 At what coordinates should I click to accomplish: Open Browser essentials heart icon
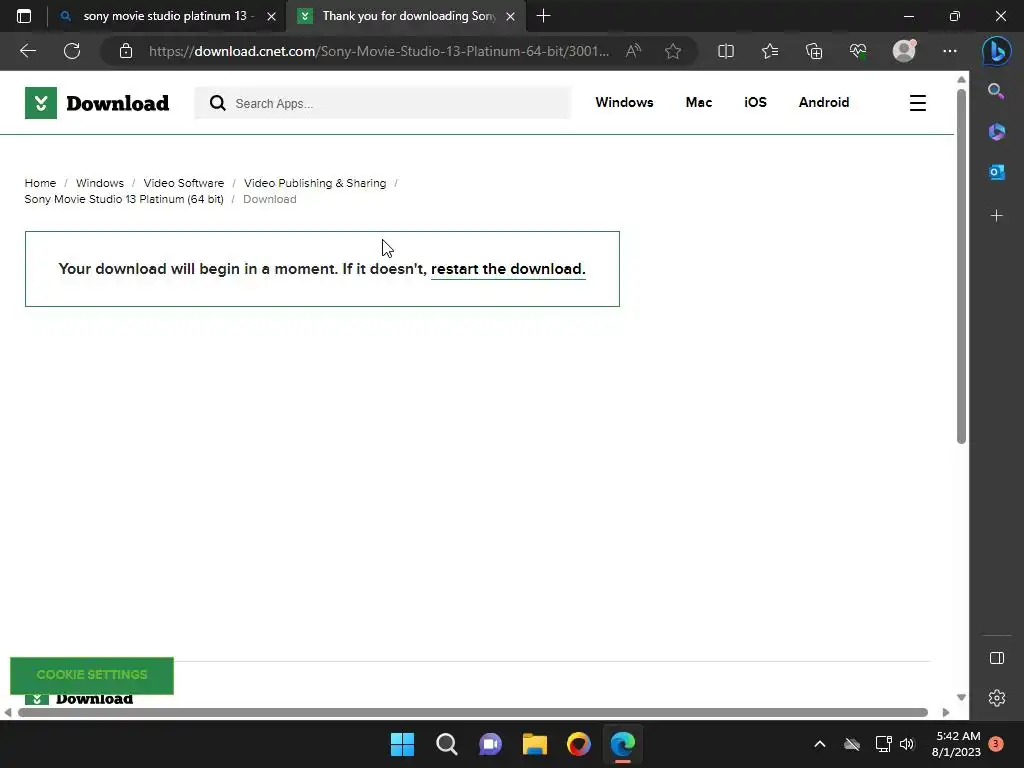pos(857,51)
